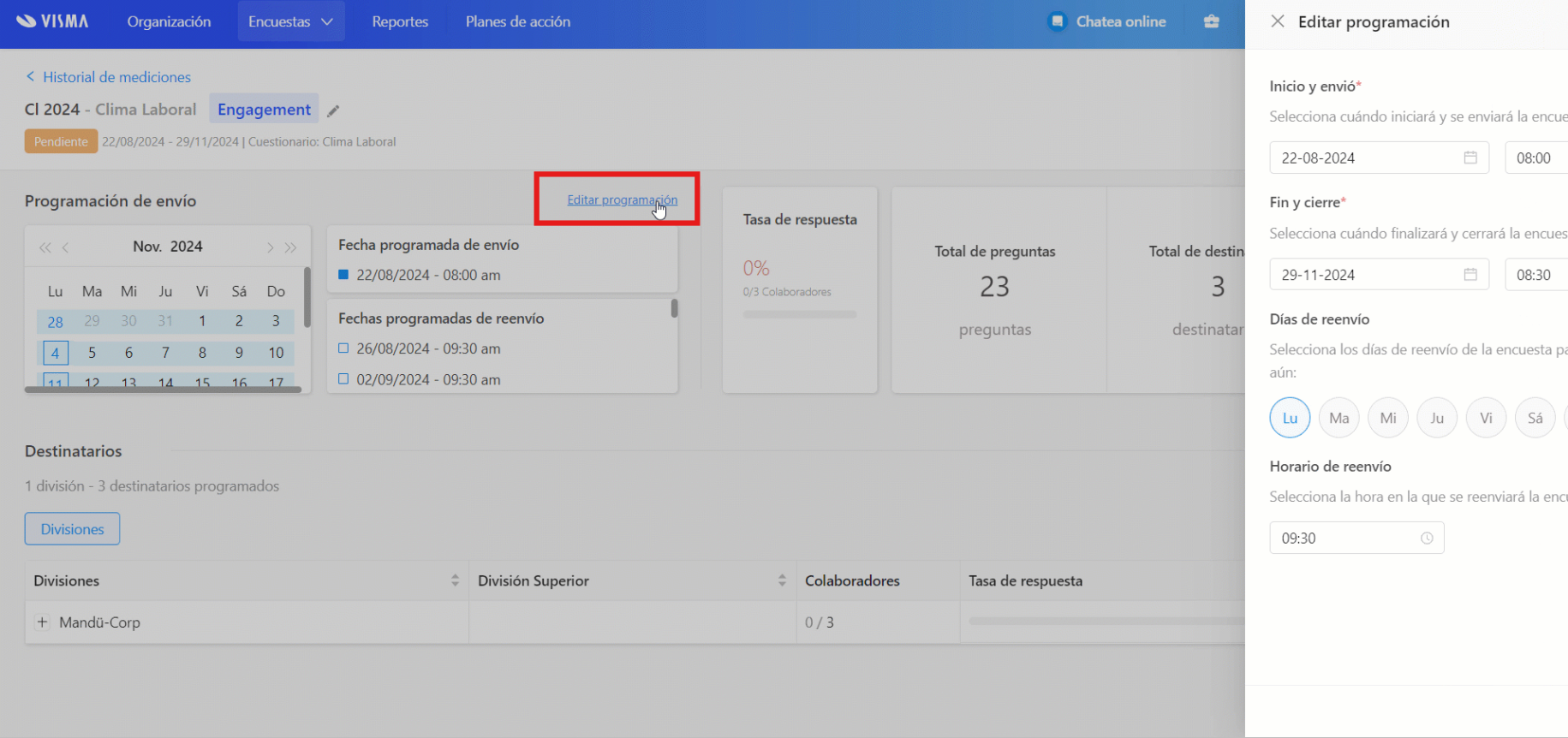Click the Divisiones button
1568x738 pixels.
coord(72,529)
